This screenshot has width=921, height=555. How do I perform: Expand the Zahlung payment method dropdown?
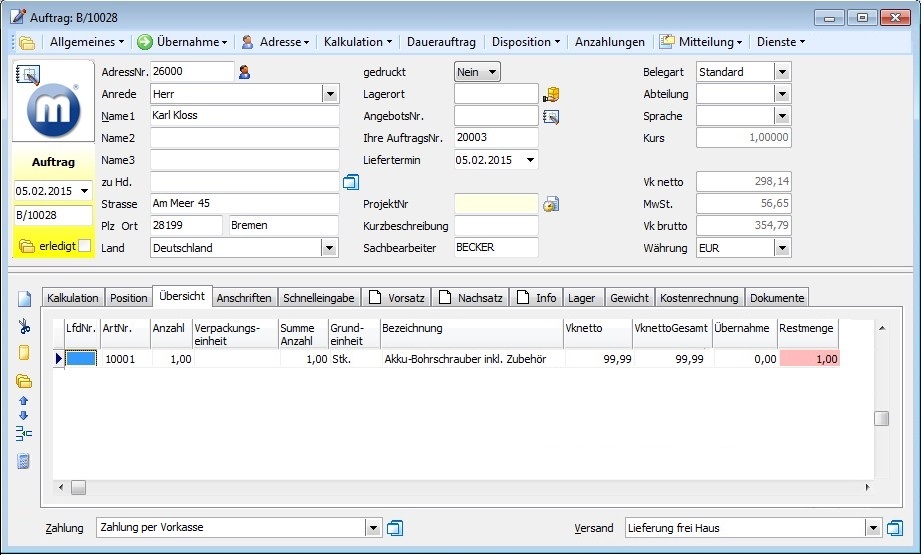374,527
